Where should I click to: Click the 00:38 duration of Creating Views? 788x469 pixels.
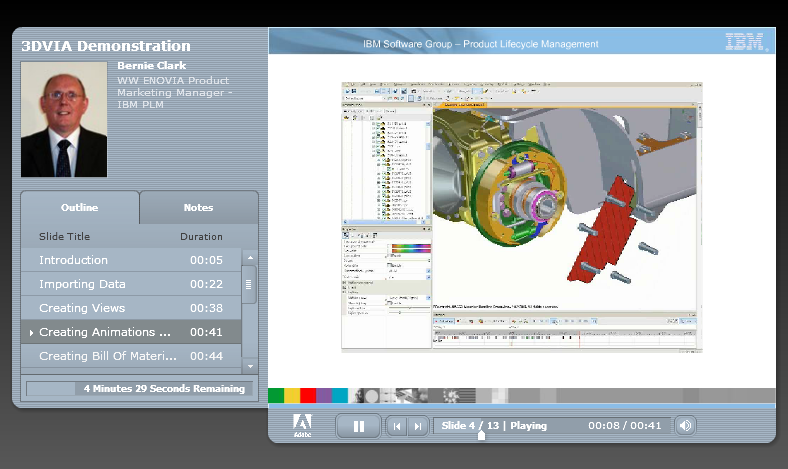[x=206, y=308]
